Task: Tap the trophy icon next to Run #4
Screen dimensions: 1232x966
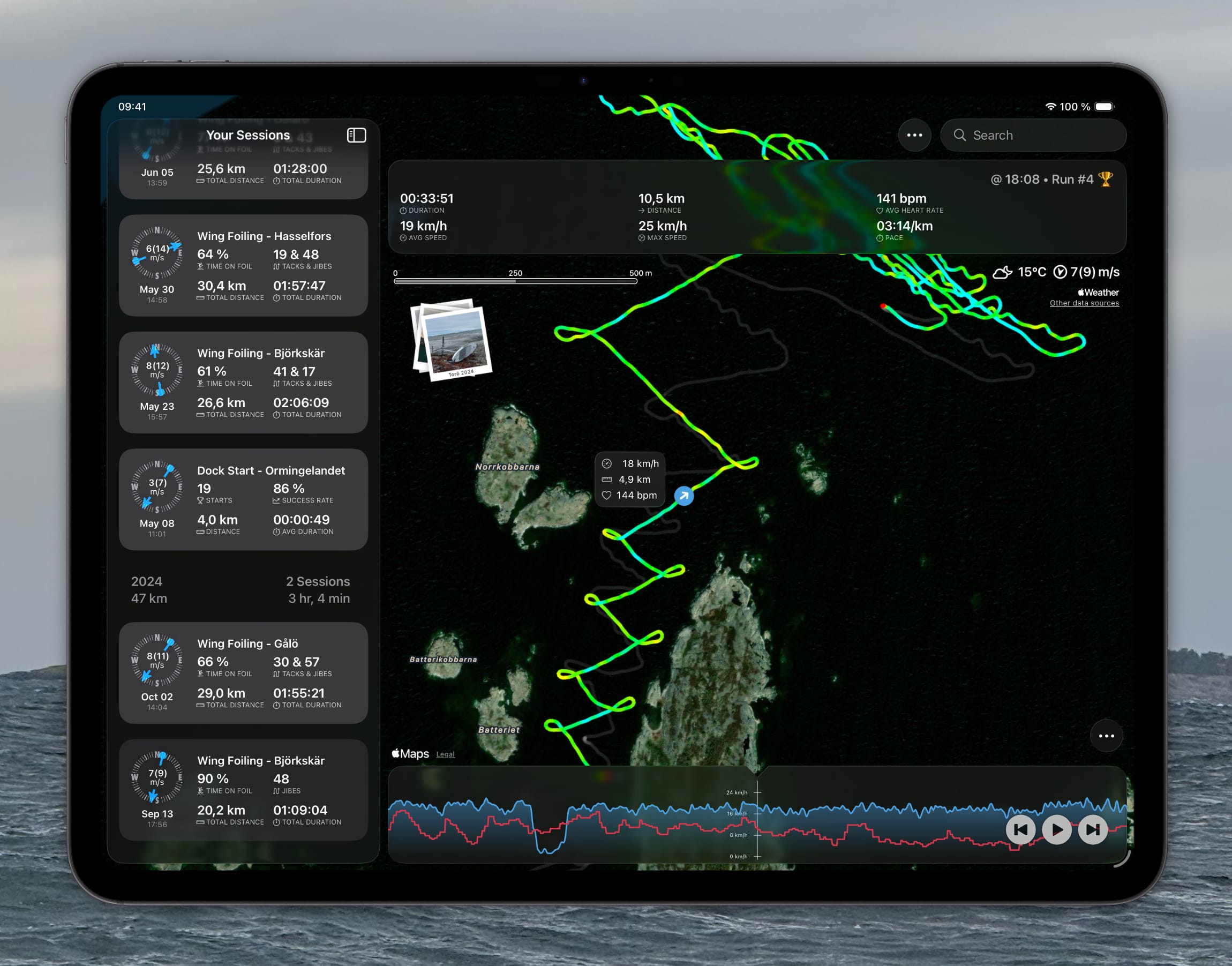Action: 1105,179
